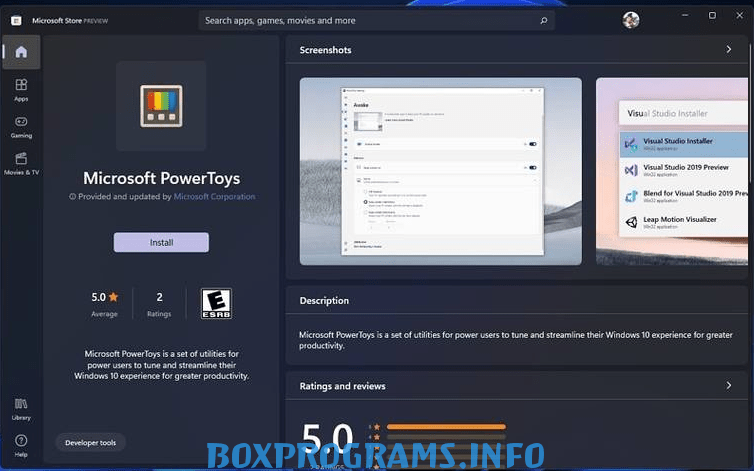Click the Microsoft Store logo icon
This screenshot has height=471, width=754.
[x=16, y=21]
